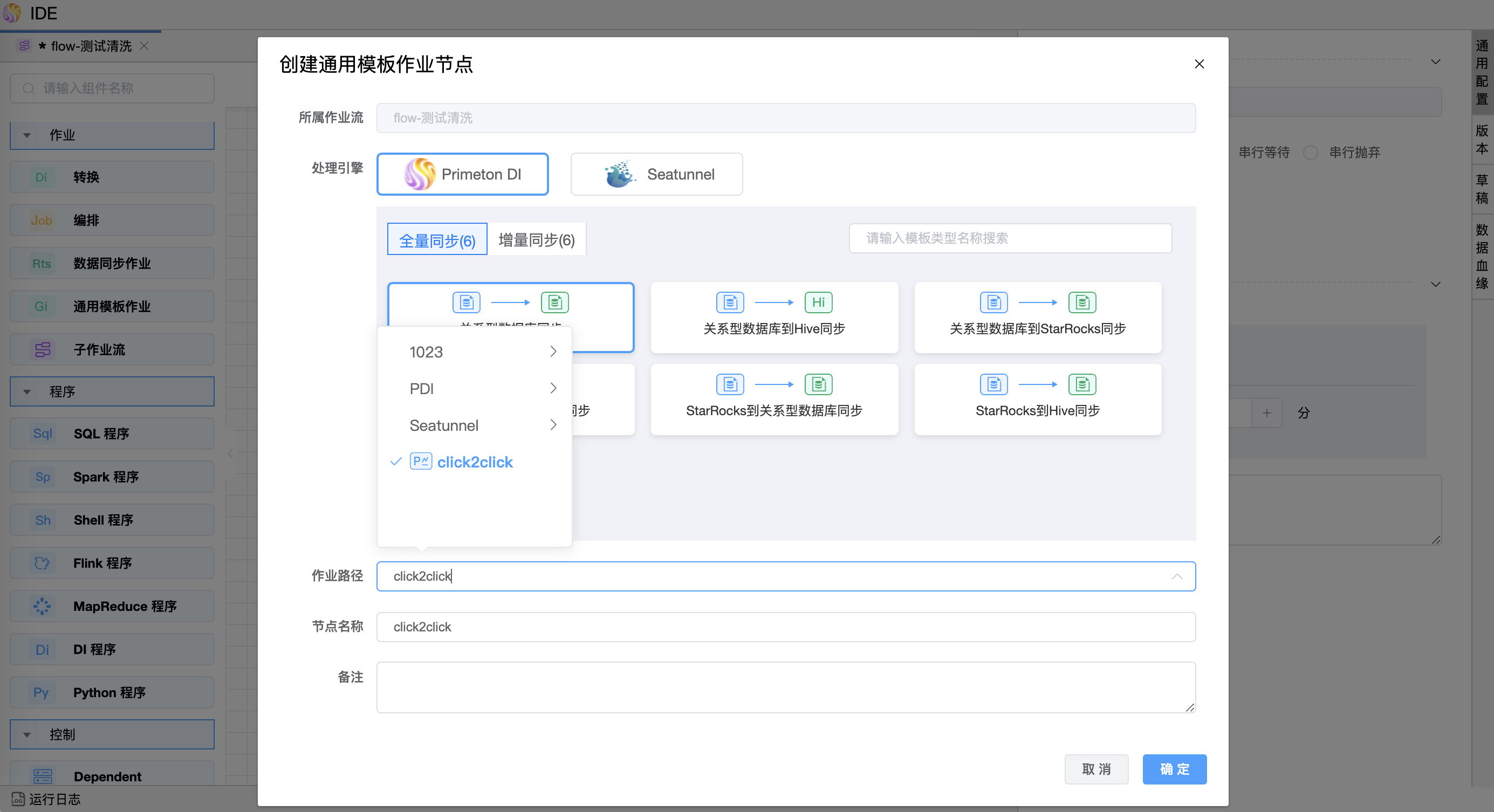Screen dimensions: 1494x812
Task: Select the Seatunnel processing engine option
Action: 656,174
